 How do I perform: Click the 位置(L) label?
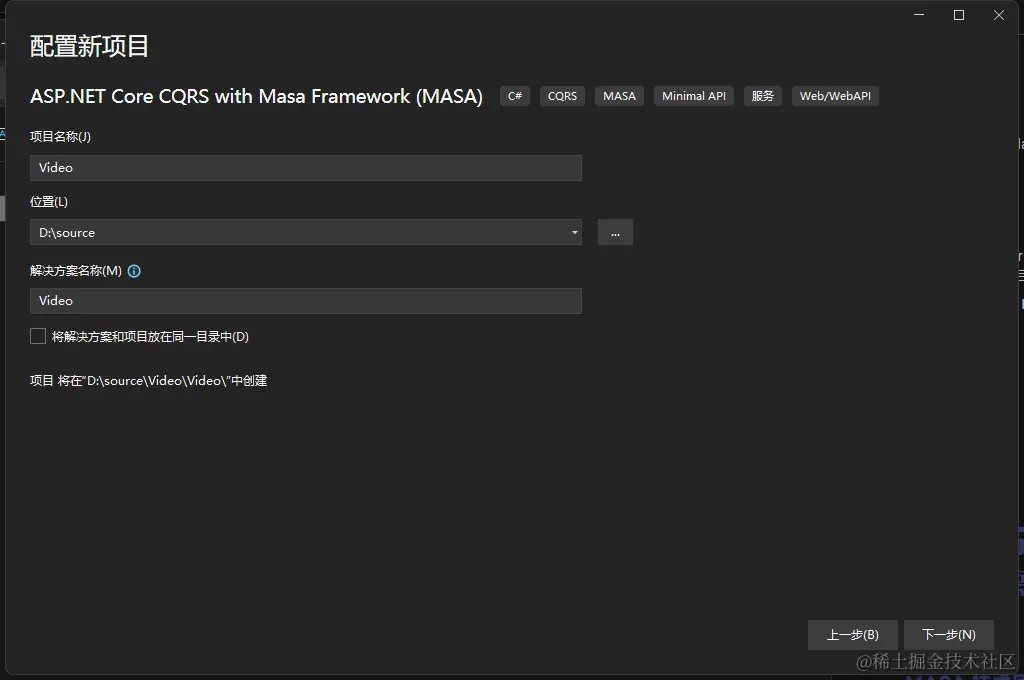pos(49,202)
